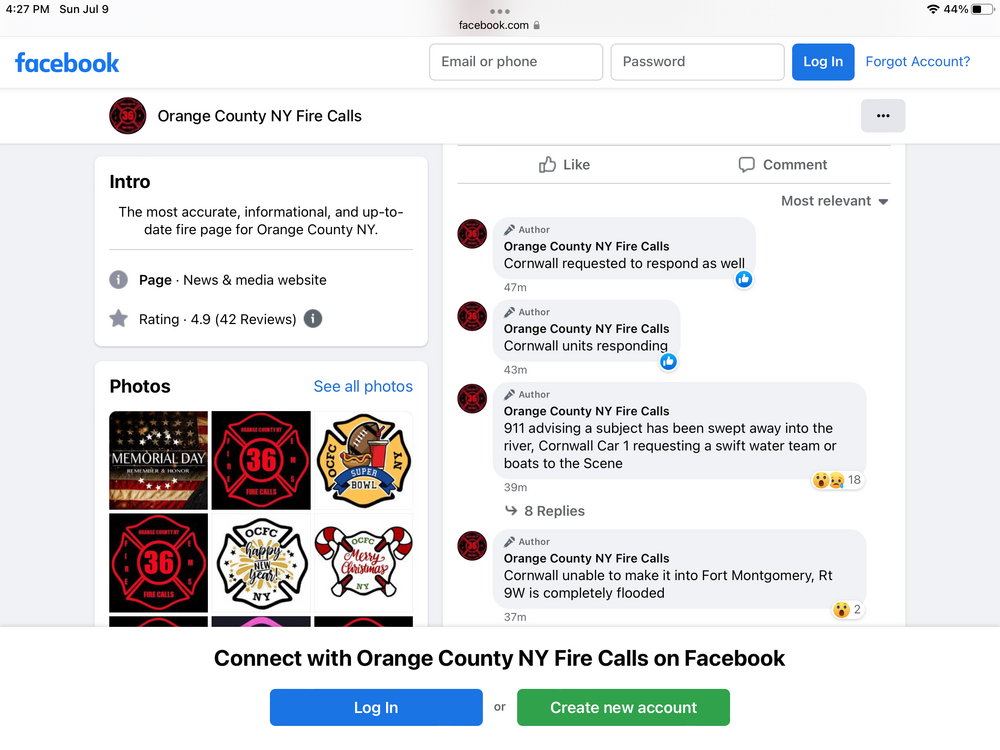View wow reactions on the Rt 9W flooded comment
Viewport: 1000px width, 750px height.
tap(848, 610)
